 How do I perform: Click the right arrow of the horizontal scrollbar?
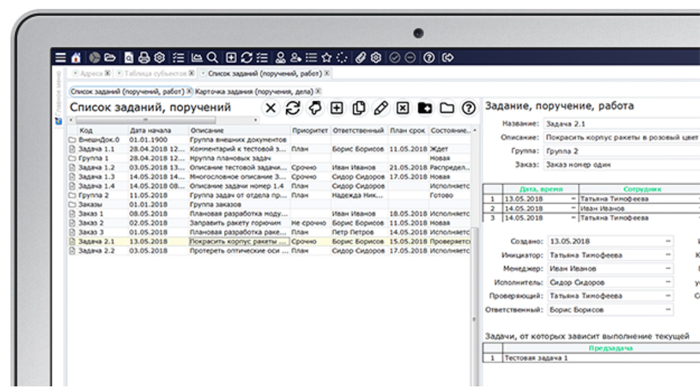tap(255, 120)
